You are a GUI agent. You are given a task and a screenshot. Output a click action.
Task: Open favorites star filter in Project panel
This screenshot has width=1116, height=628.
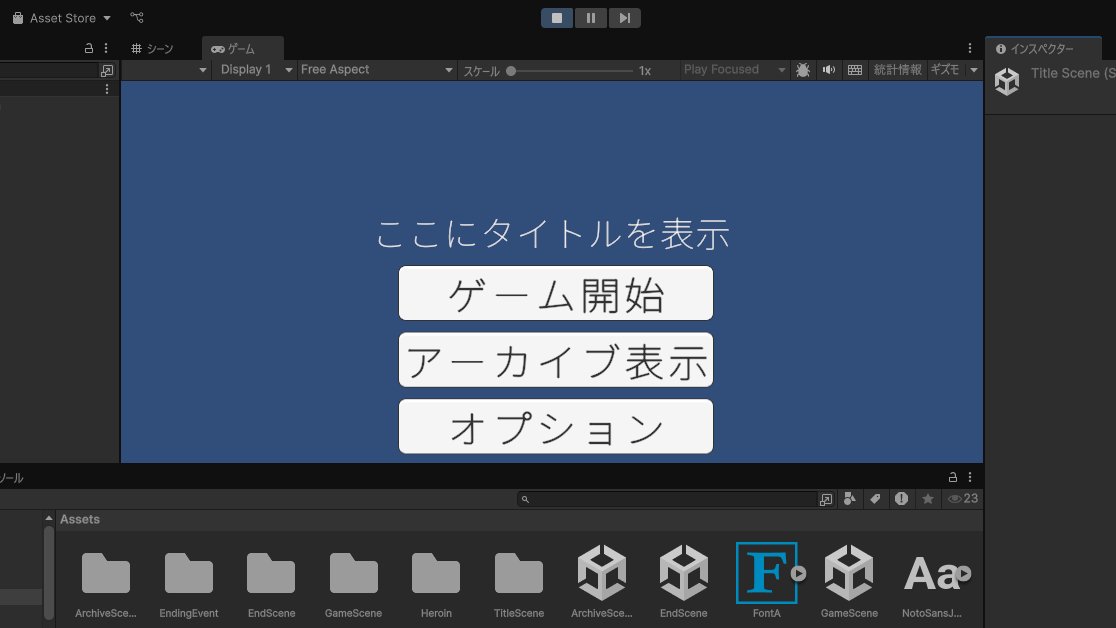click(927, 499)
